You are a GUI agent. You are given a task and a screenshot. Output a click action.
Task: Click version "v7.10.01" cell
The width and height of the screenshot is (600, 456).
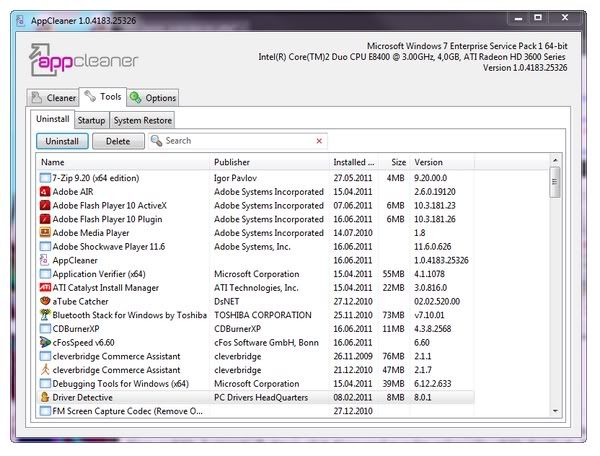[x=429, y=315]
